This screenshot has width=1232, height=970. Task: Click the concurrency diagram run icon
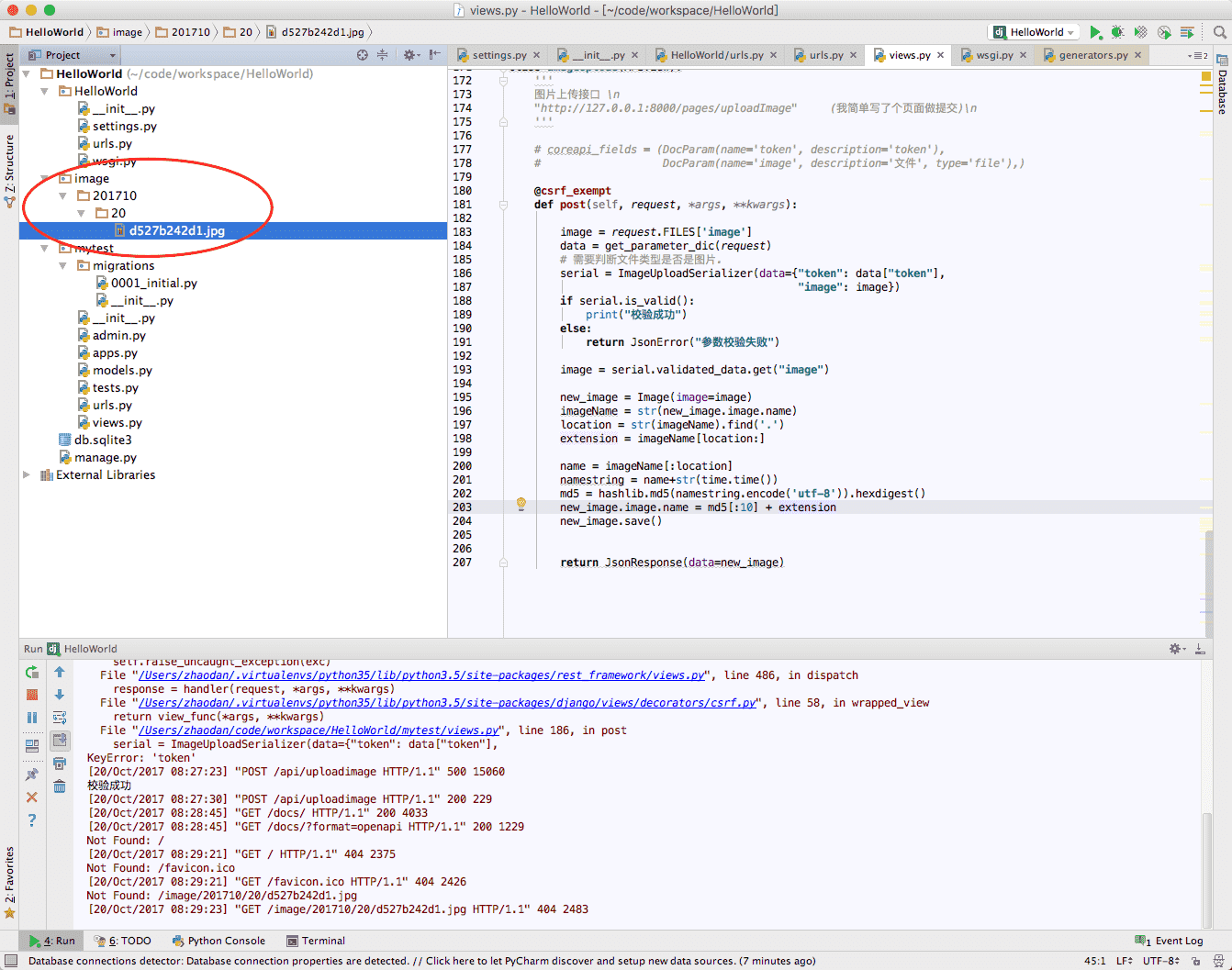[x=1187, y=32]
